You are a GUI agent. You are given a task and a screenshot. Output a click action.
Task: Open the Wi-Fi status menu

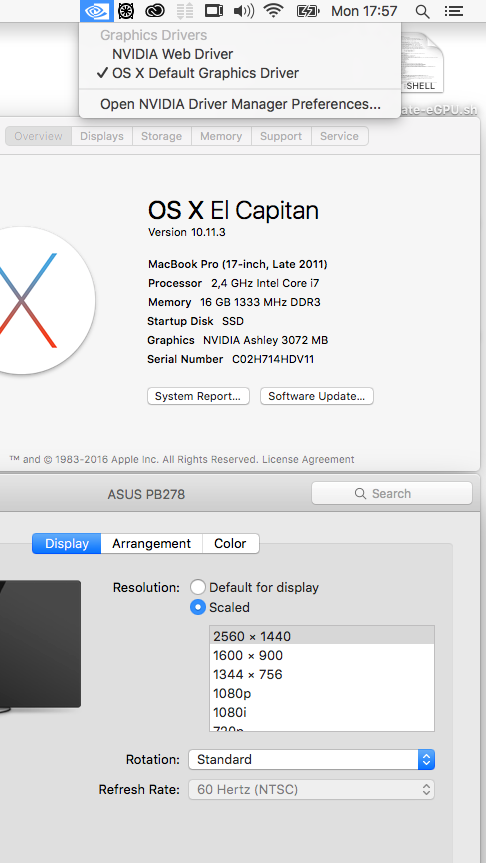[274, 11]
